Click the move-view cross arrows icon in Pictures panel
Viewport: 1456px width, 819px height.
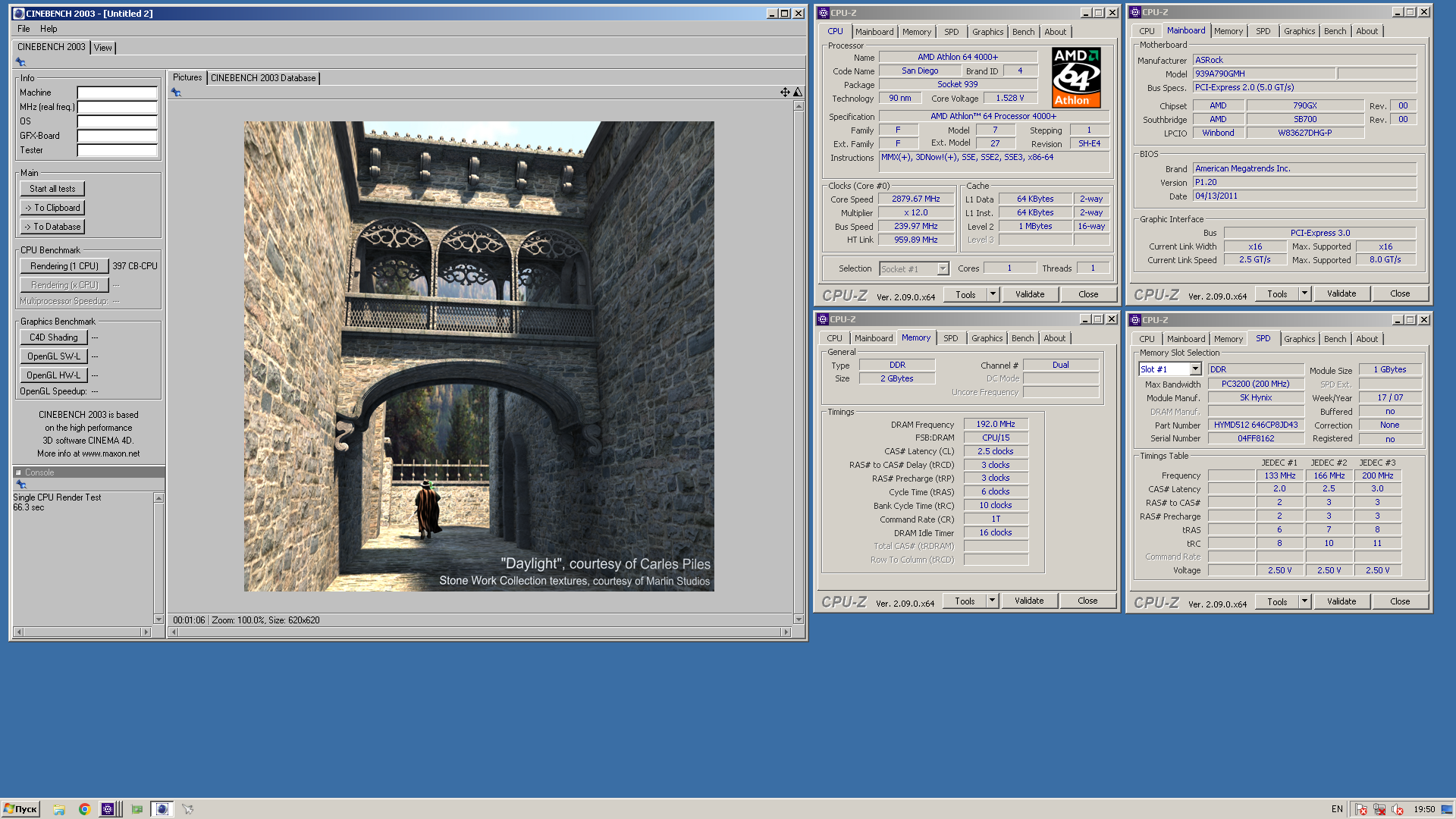[x=785, y=93]
